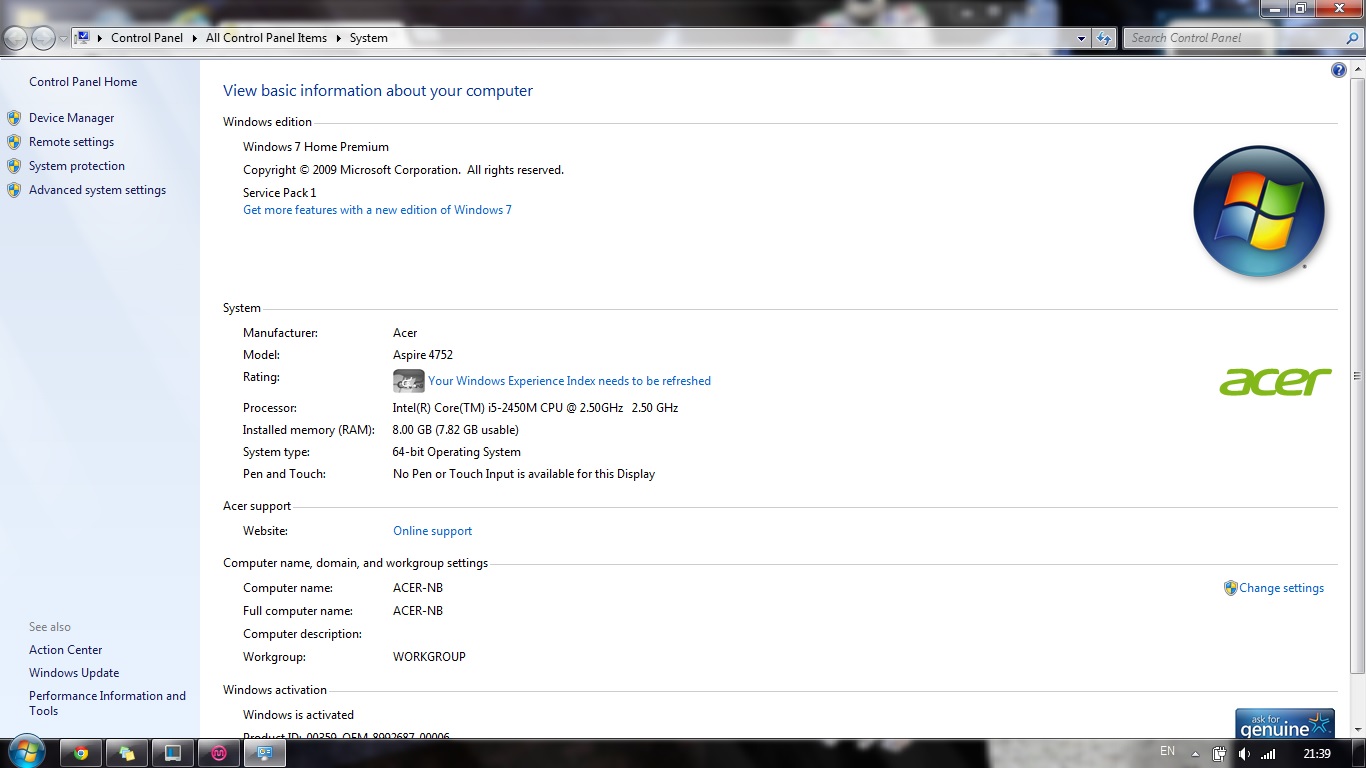
Task: Show hidden tray icons arrow
Action: pos(1195,754)
